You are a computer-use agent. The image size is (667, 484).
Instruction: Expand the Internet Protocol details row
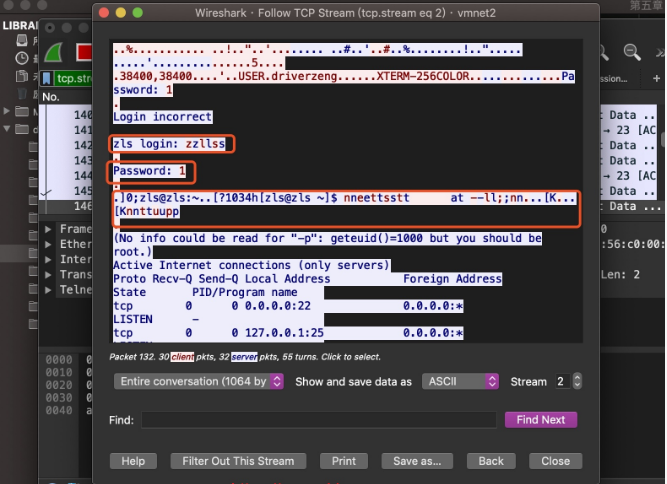pyautogui.click(x=48, y=259)
